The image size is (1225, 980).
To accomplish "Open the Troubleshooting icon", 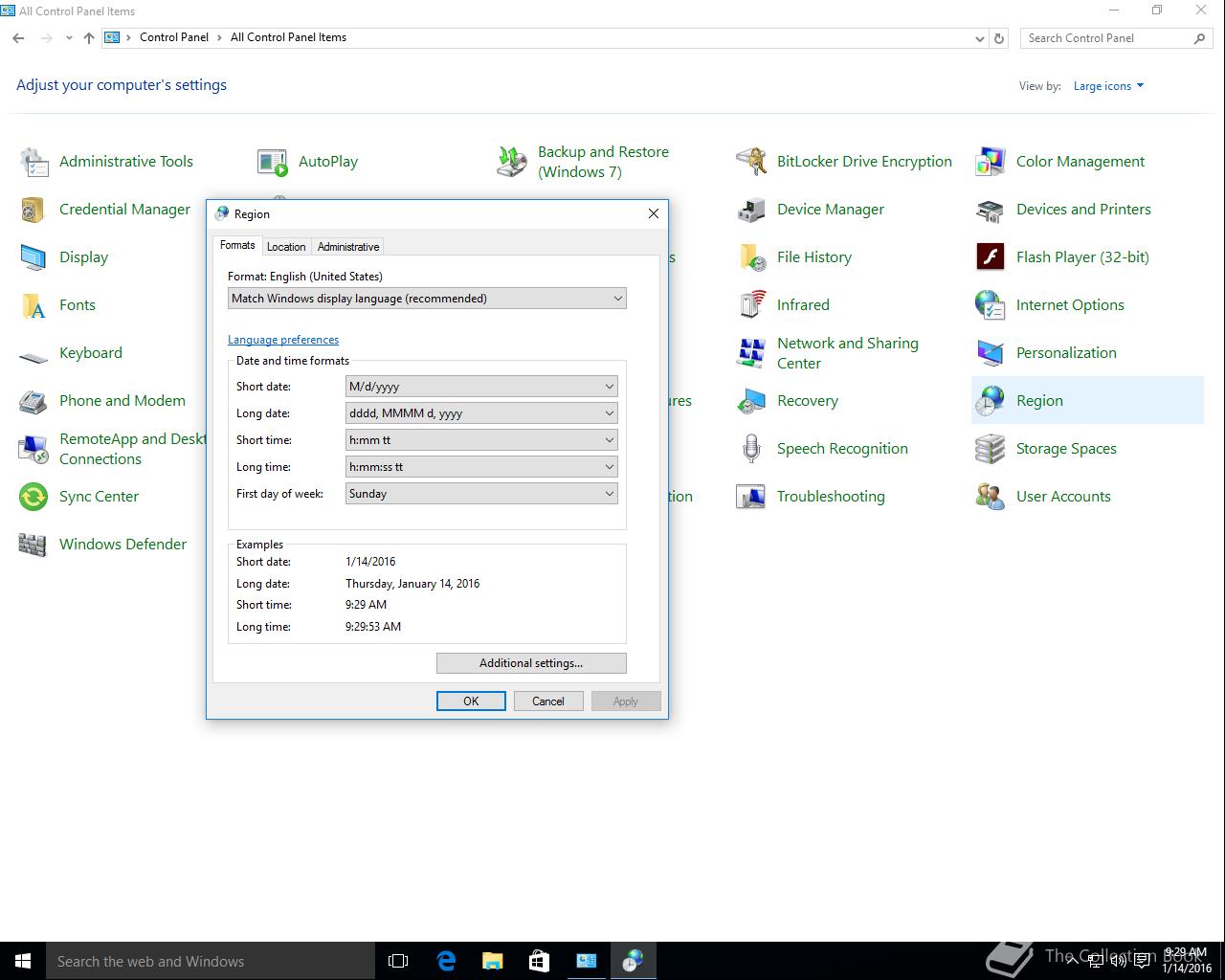I will coord(751,497).
